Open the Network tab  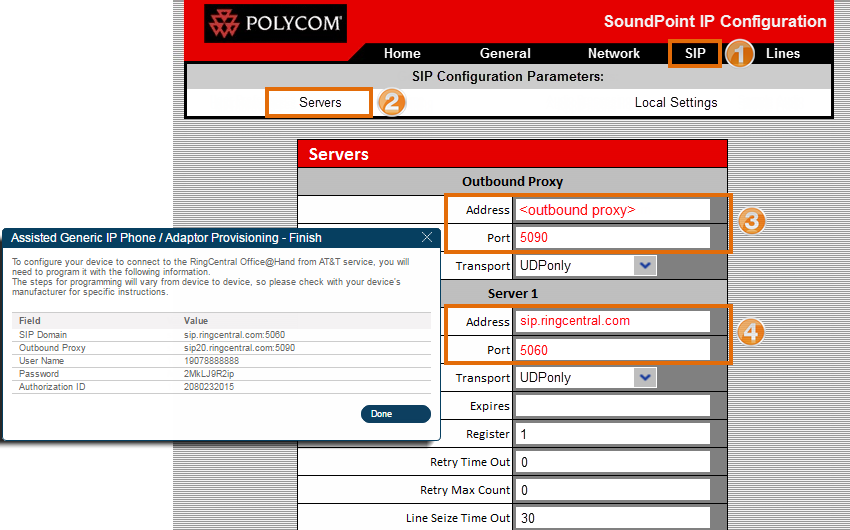click(614, 53)
